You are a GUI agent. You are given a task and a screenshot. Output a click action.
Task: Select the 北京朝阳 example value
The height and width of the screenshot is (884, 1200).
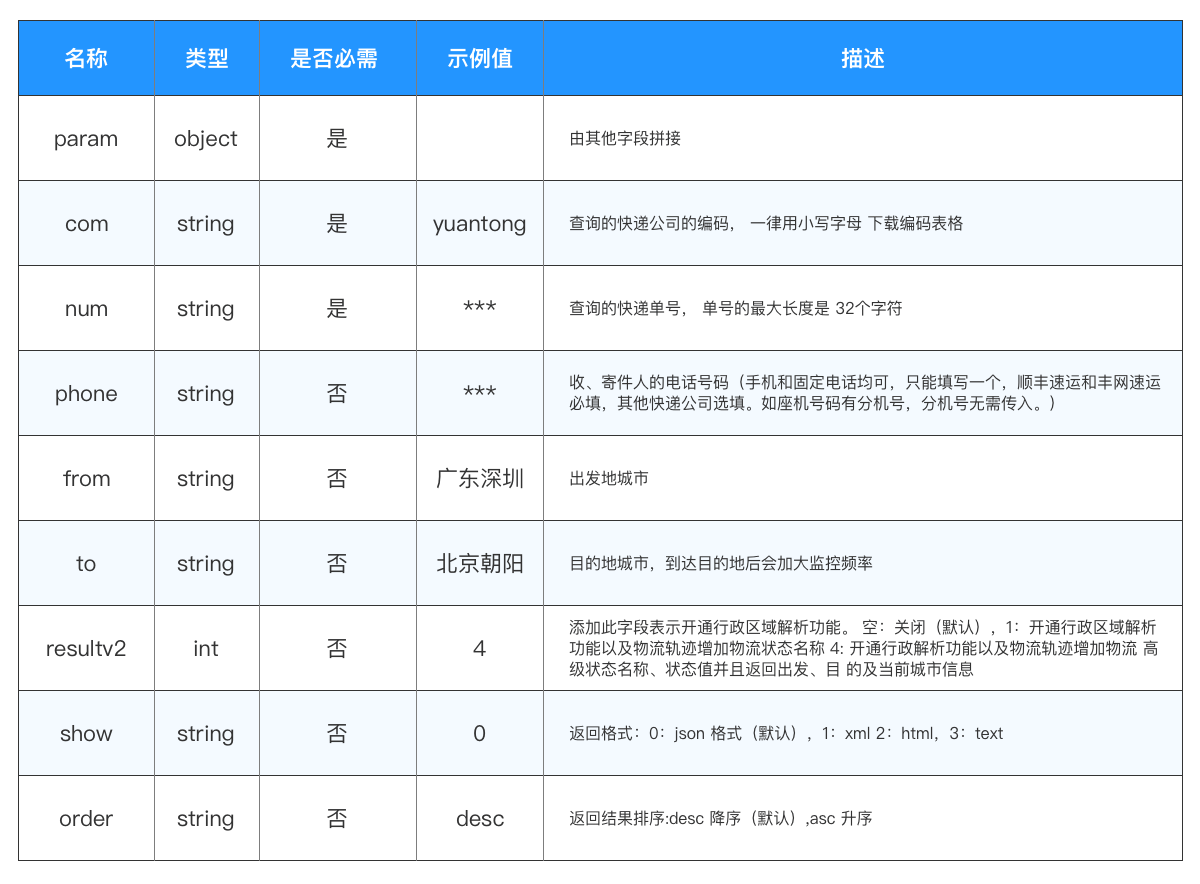point(479,564)
